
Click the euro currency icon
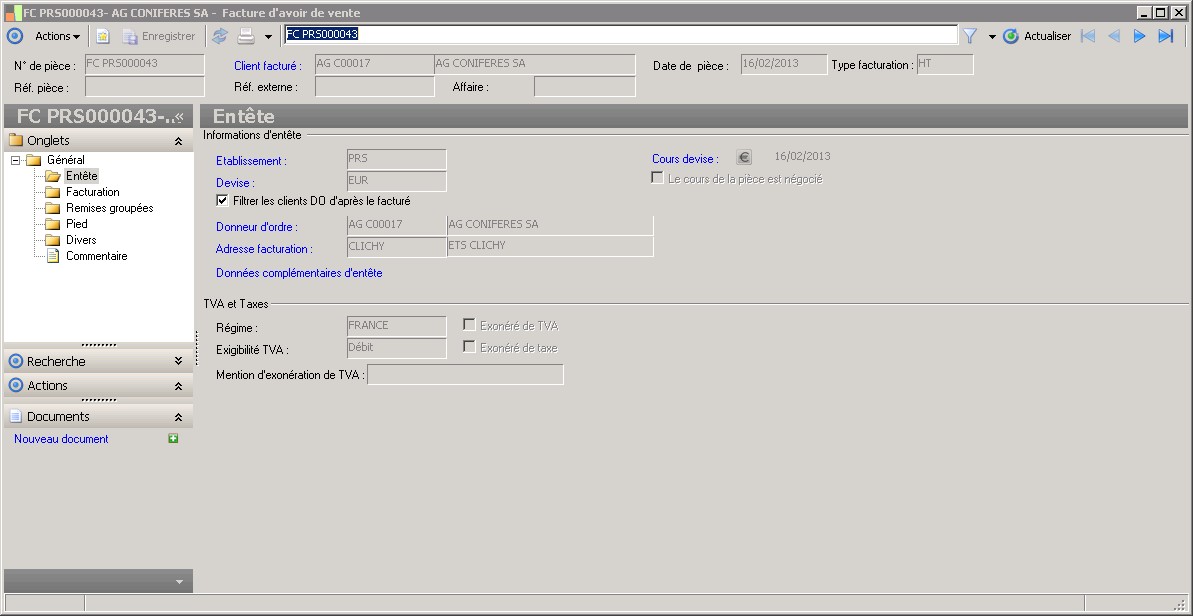tap(744, 157)
